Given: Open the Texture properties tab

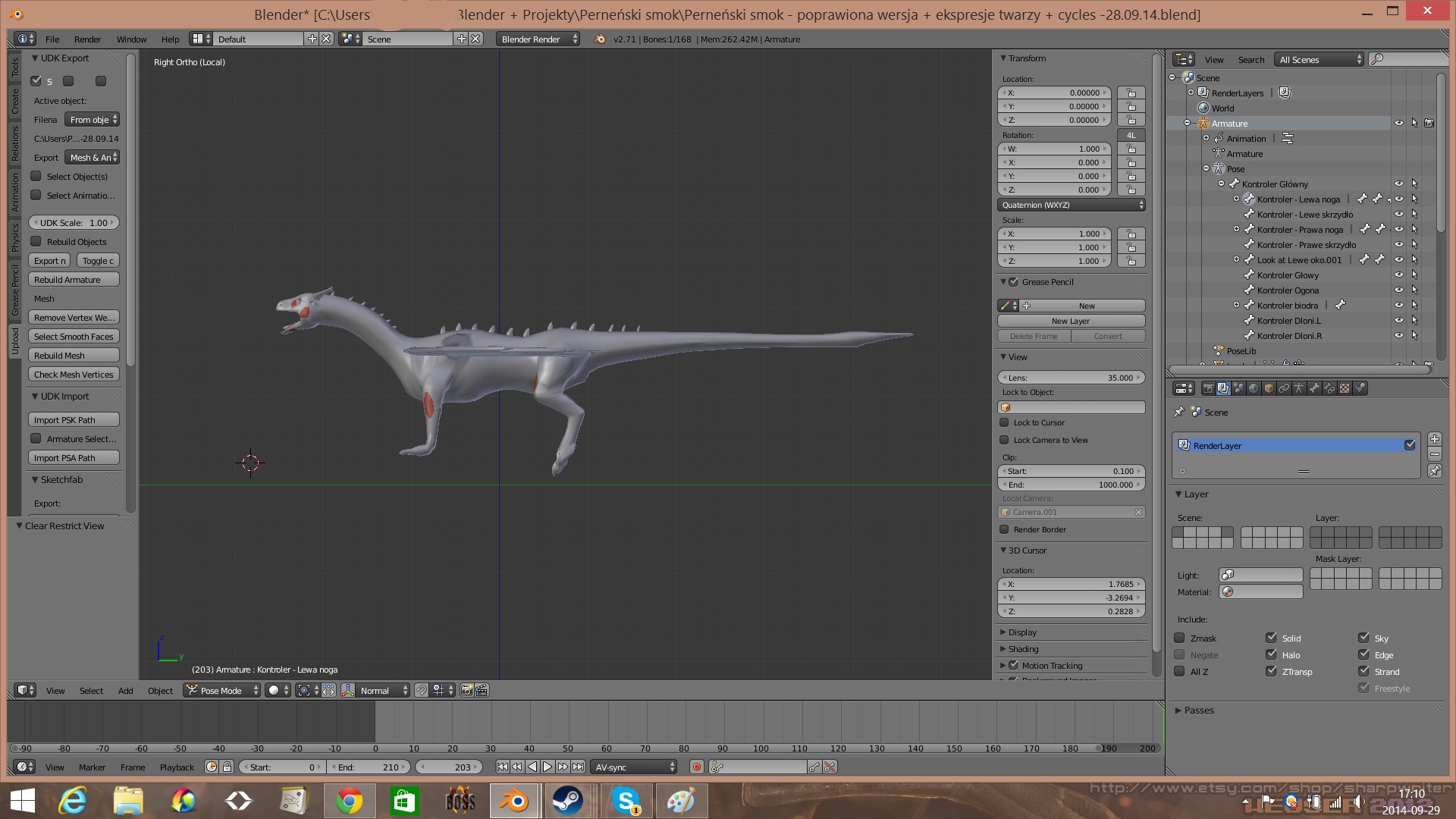Looking at the screenshot, I should click(1345, 388).
